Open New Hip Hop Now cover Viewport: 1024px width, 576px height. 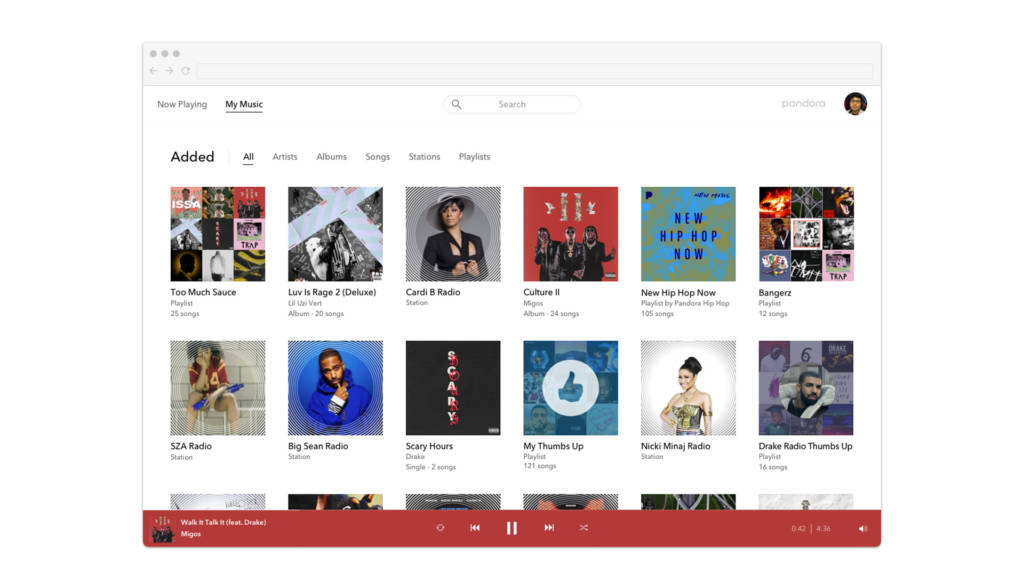click(x=688, y=234)
